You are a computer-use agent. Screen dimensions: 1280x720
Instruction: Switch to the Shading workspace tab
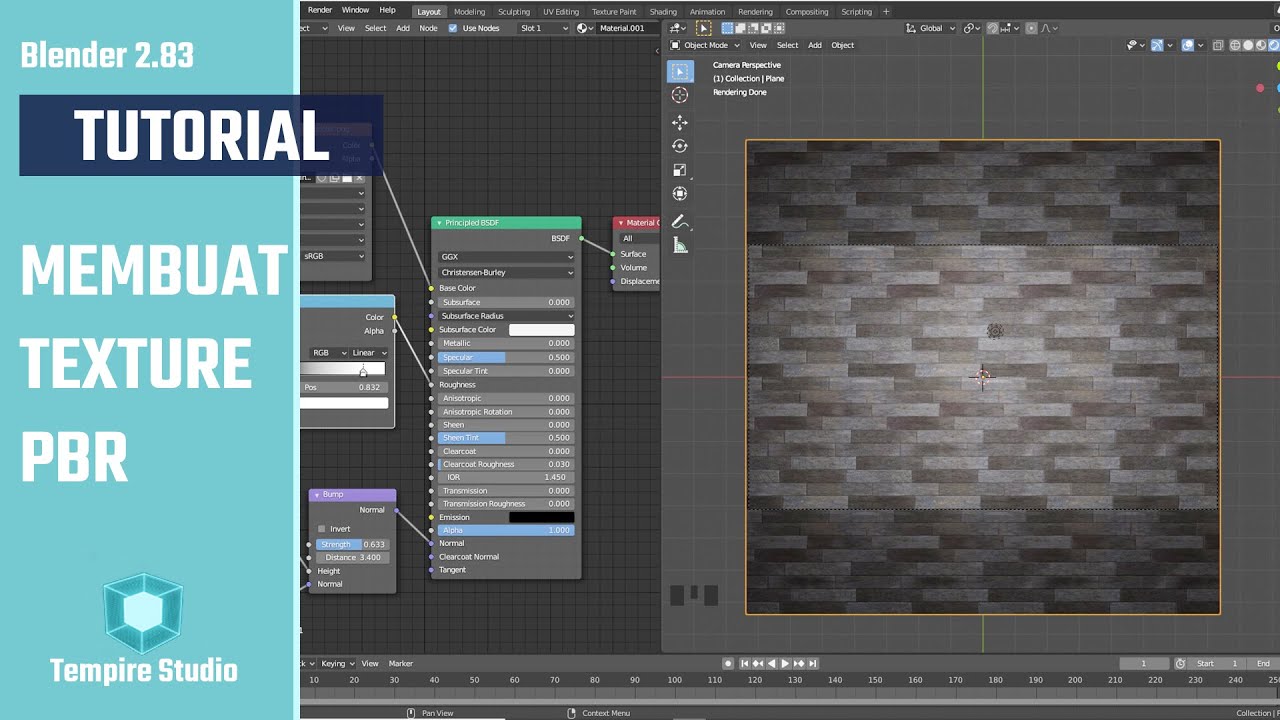point(663,12)
